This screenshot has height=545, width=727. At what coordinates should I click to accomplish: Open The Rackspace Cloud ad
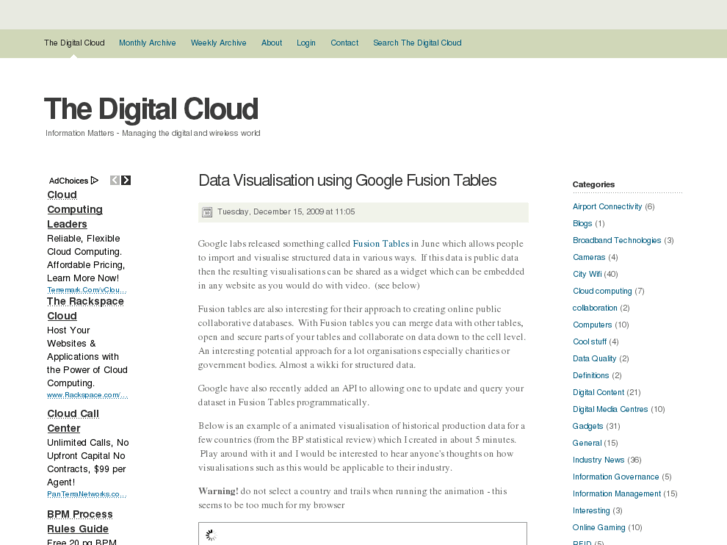(85, 308)
